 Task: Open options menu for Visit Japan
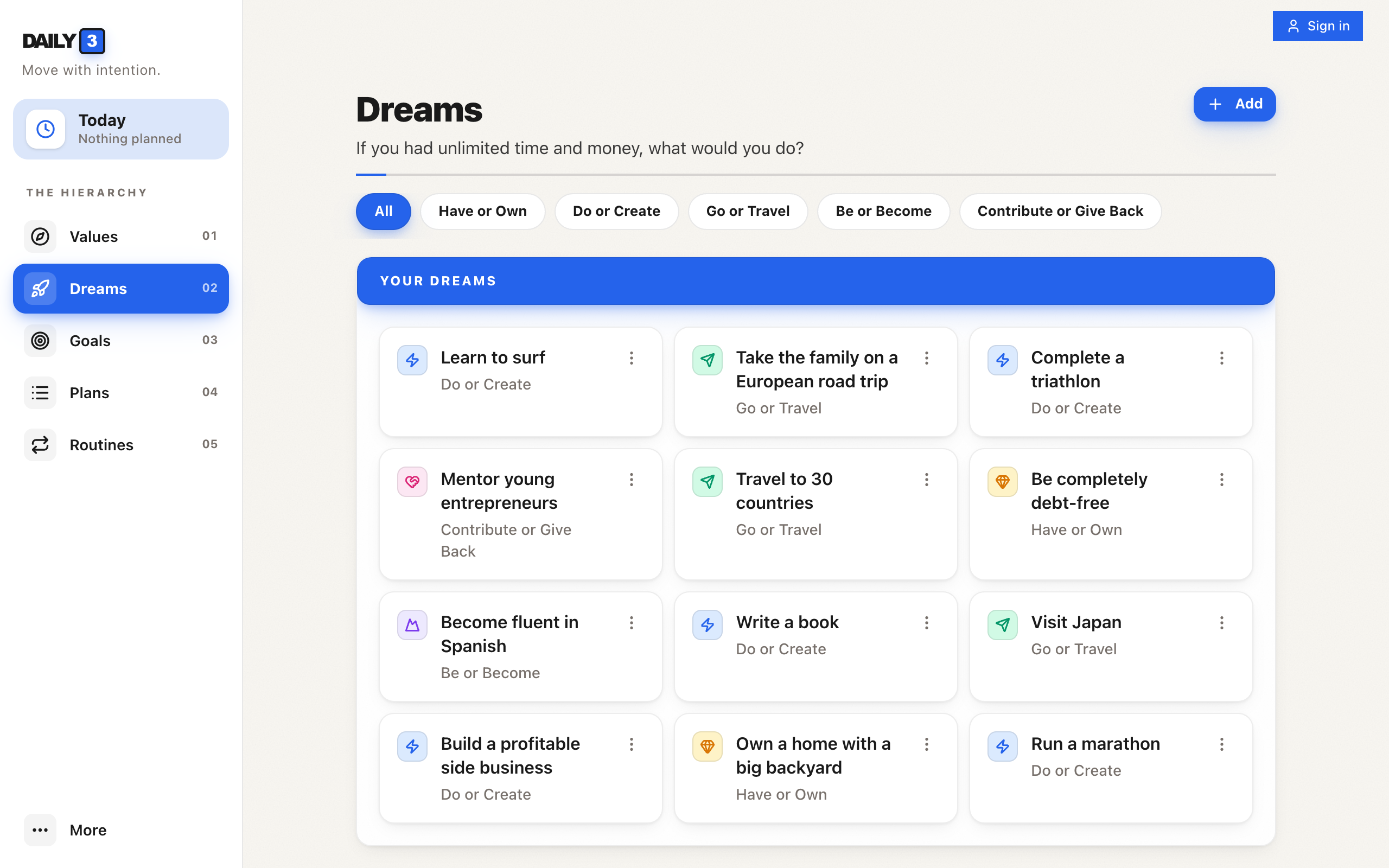[1221, 623]
